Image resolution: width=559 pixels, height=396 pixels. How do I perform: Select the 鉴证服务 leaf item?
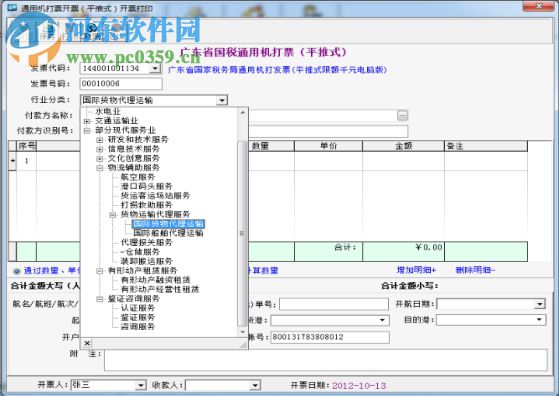tap(138, 317)
